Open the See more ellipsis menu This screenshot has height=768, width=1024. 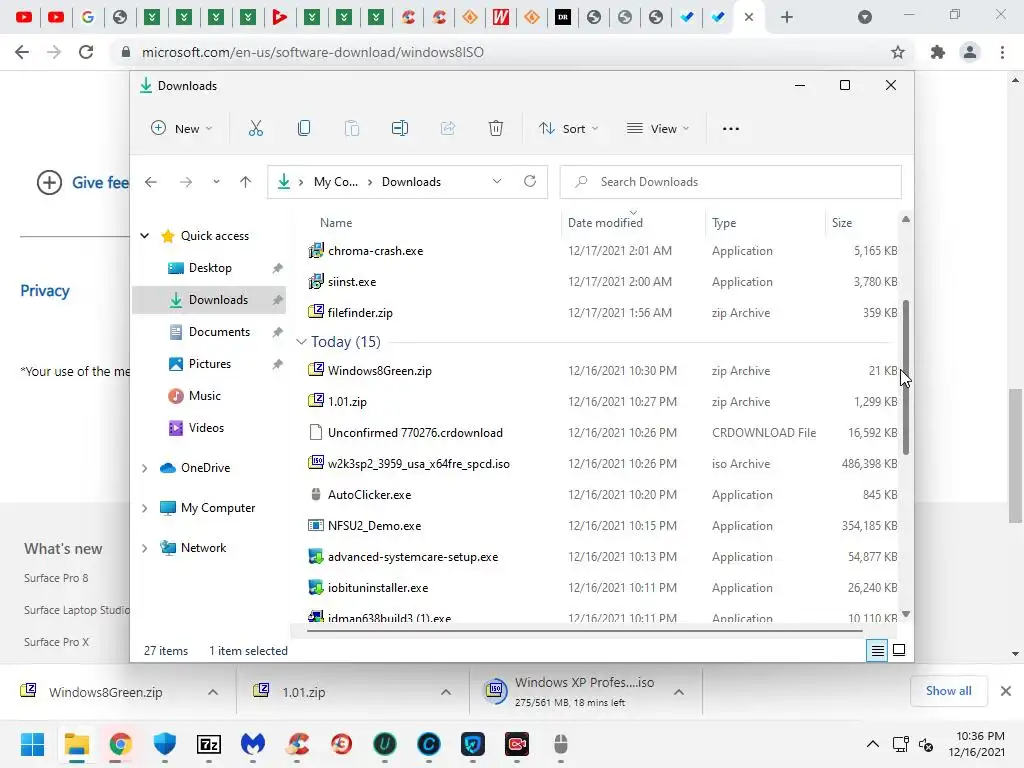tap(731, 129)
